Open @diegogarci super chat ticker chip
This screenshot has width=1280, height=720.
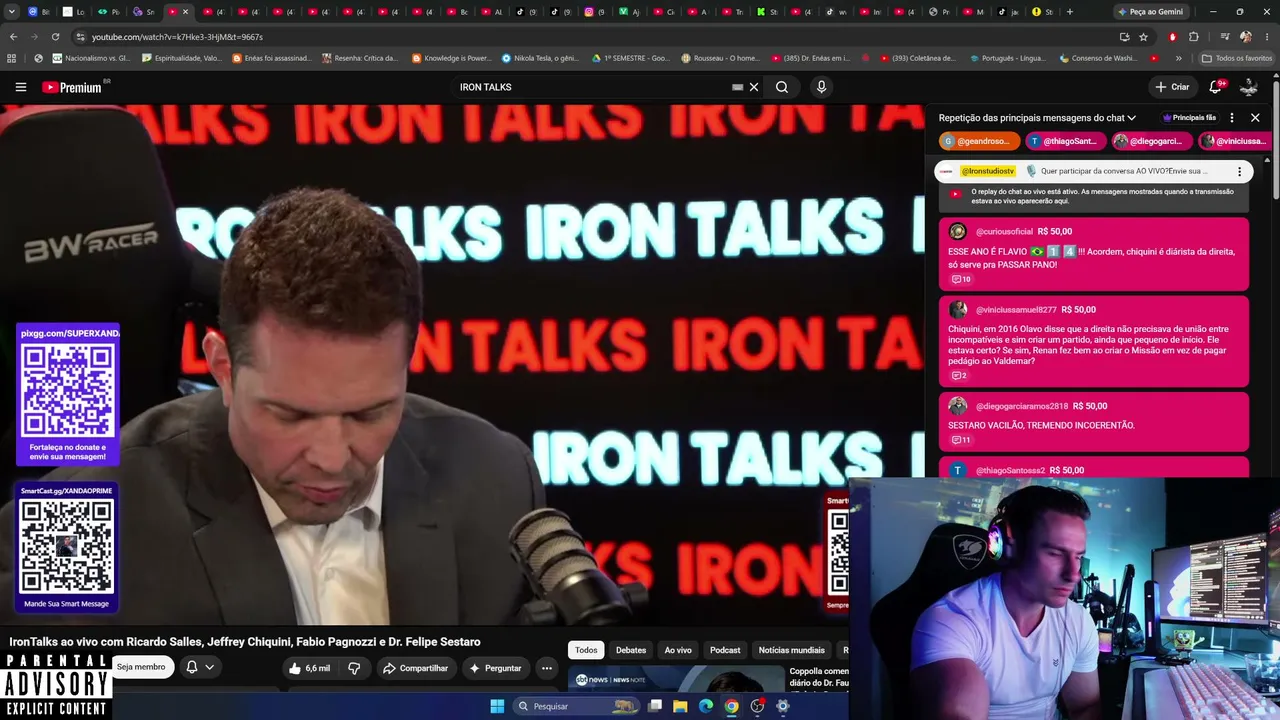click(x=1152, y=142)
